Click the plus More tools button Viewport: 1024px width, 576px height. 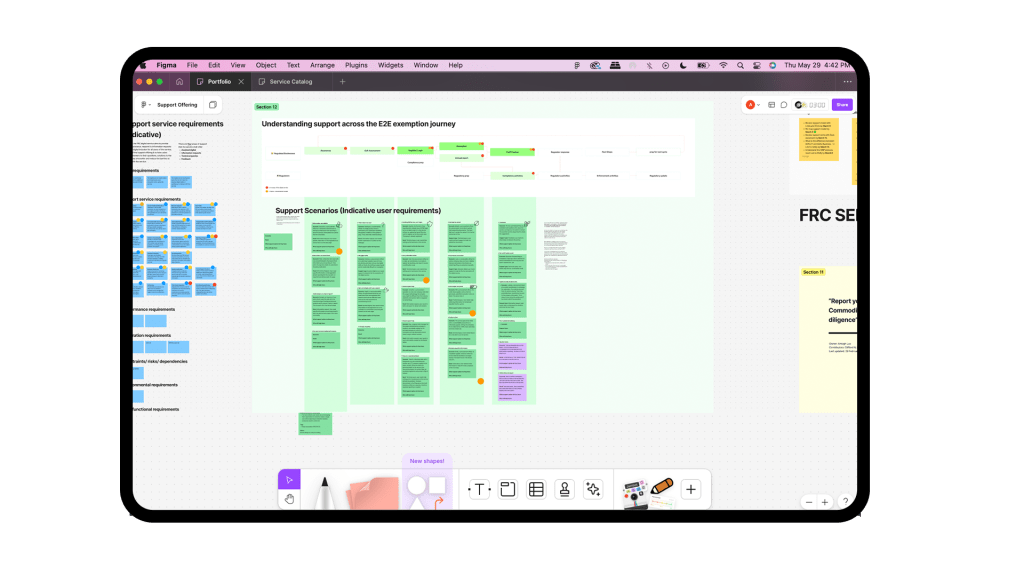pyautogui.click(x=691, y=489)
